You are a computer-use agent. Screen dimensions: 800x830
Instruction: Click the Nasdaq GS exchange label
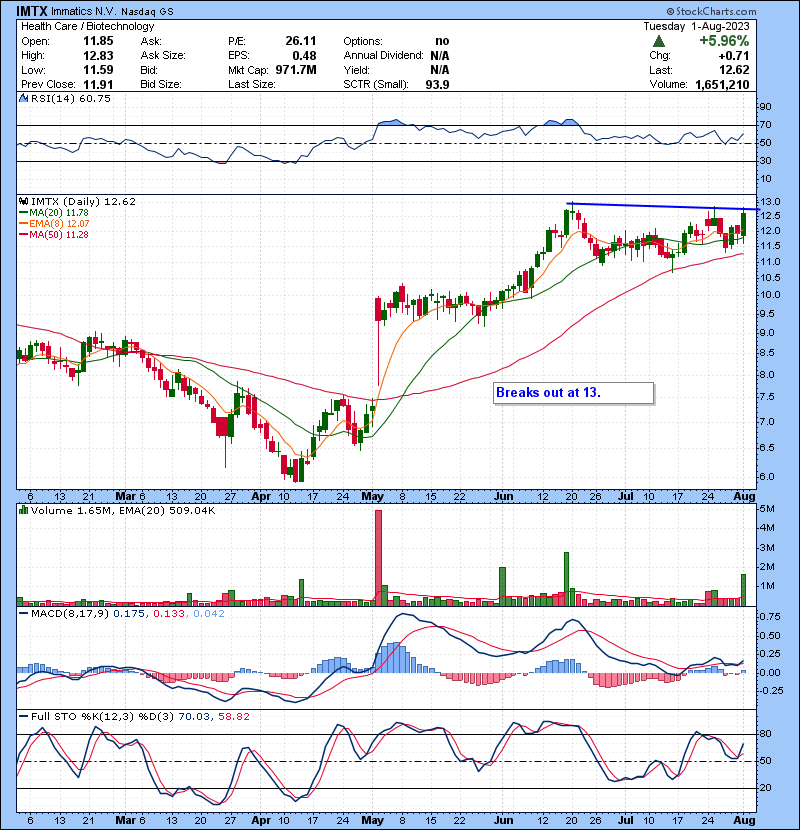[147, 12]
